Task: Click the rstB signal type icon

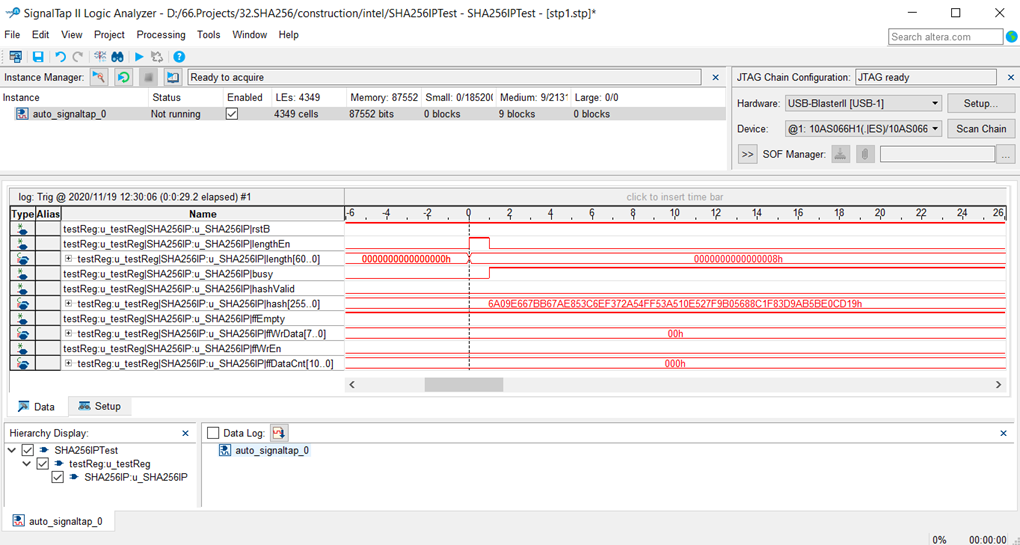Action: (x=23, y=229)
